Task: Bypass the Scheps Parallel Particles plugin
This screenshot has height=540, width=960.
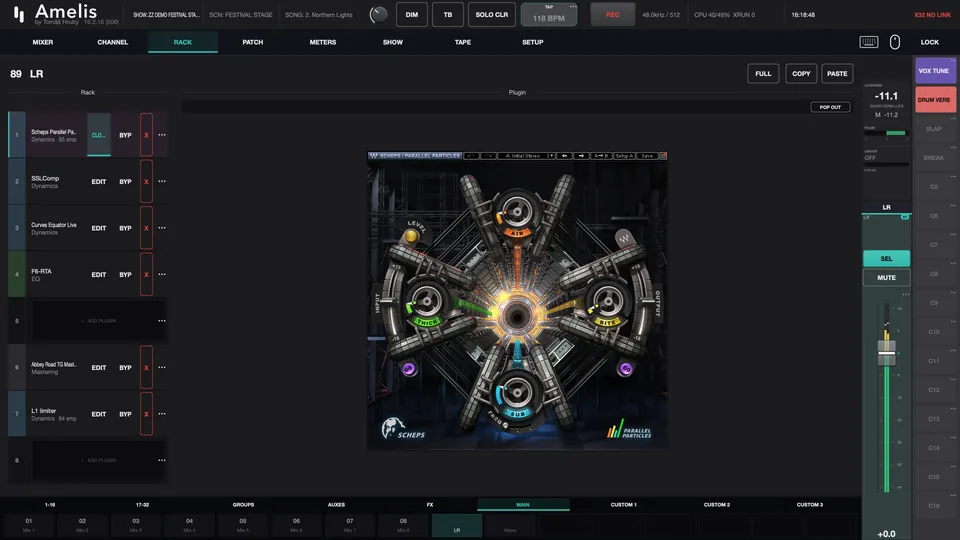Action: (125, 135)
